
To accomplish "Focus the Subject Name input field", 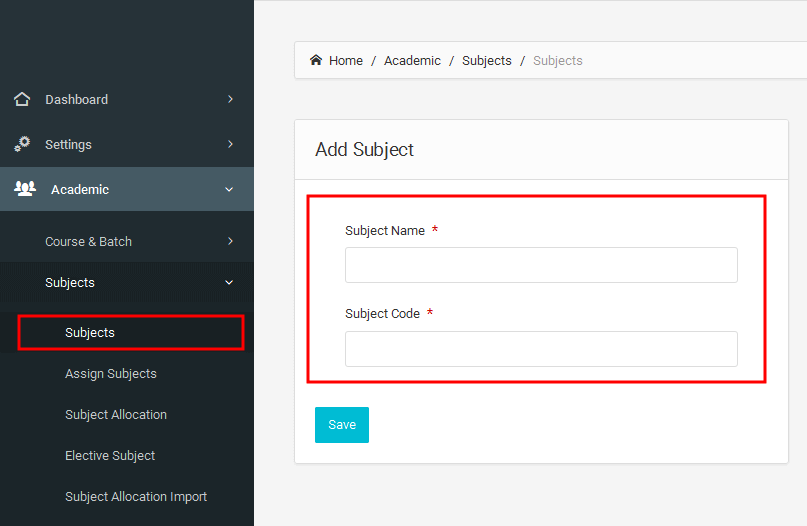I will pyautogui.click(x=541, y=265).
